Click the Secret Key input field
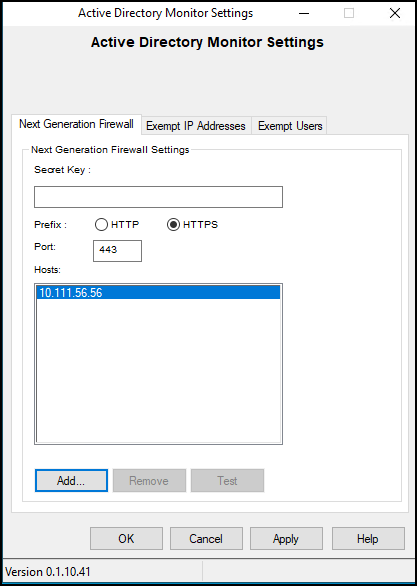The width and height of the screenshot is (417, 586). 158,197
